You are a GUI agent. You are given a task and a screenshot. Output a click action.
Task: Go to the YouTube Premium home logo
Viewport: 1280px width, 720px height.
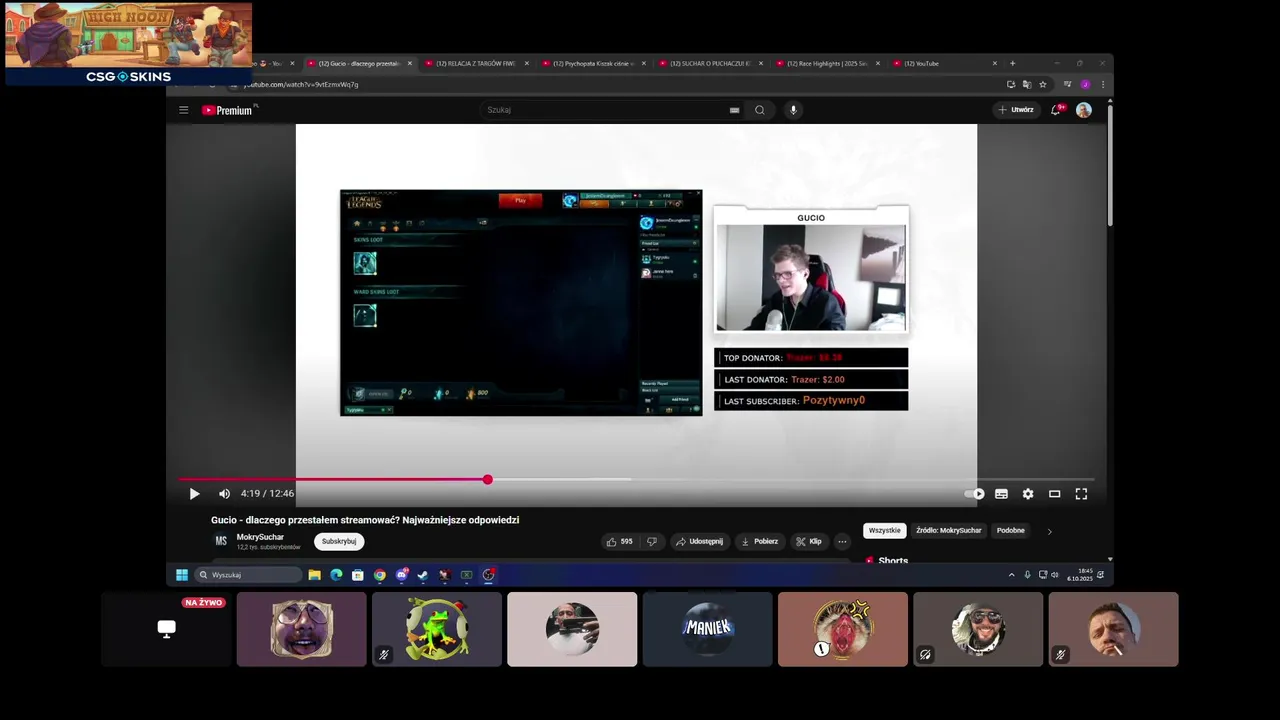tap(228, 110)
